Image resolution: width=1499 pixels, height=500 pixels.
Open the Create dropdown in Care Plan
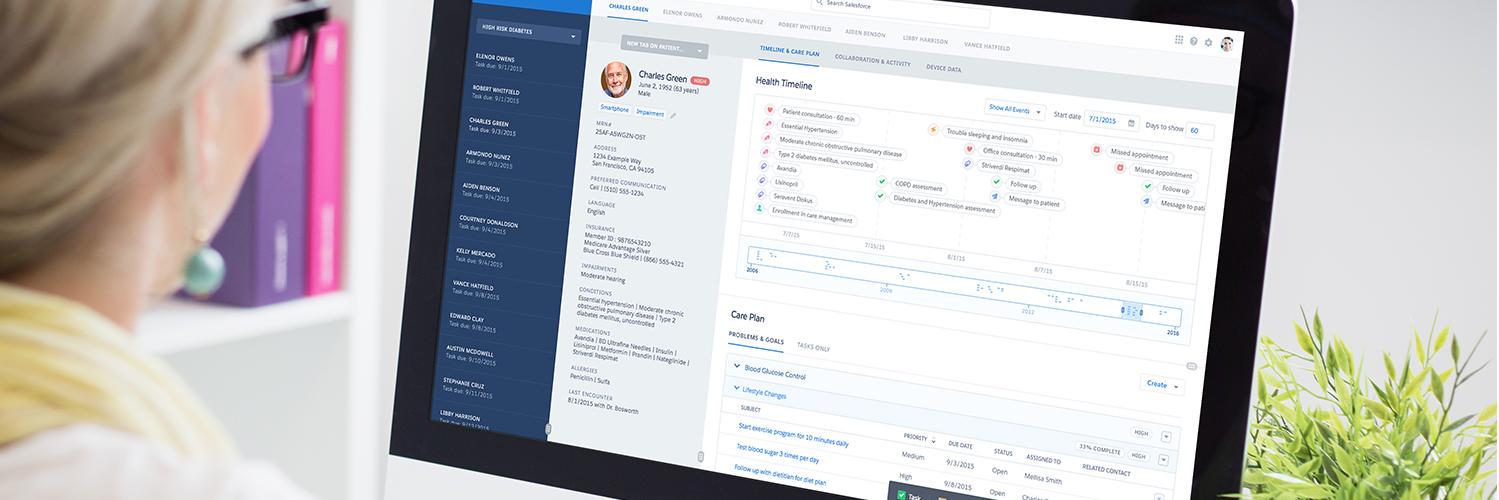coord(1162,385)
